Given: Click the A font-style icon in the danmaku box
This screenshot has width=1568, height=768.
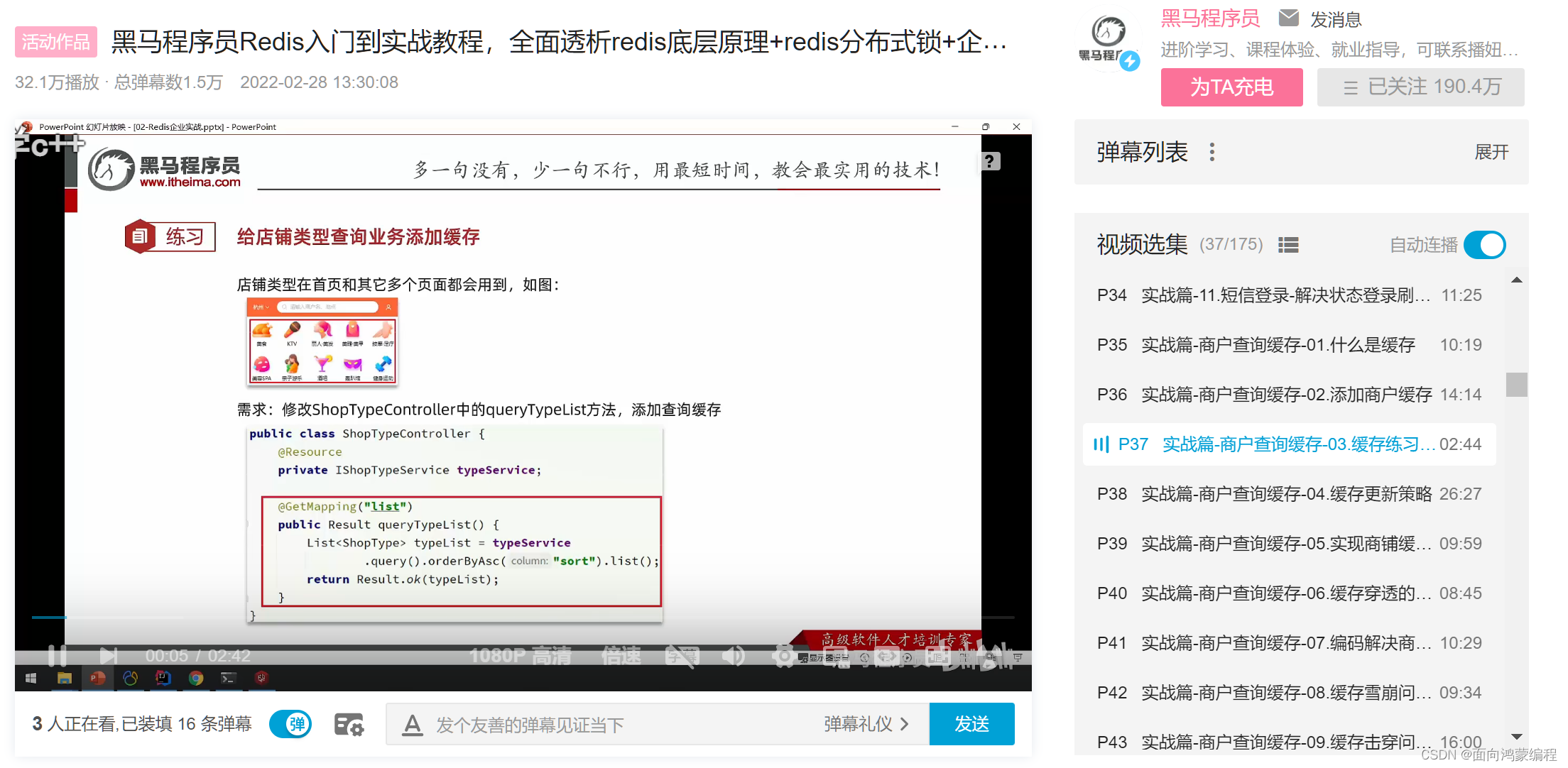Looking at the screenshot, I should [412, 725].
